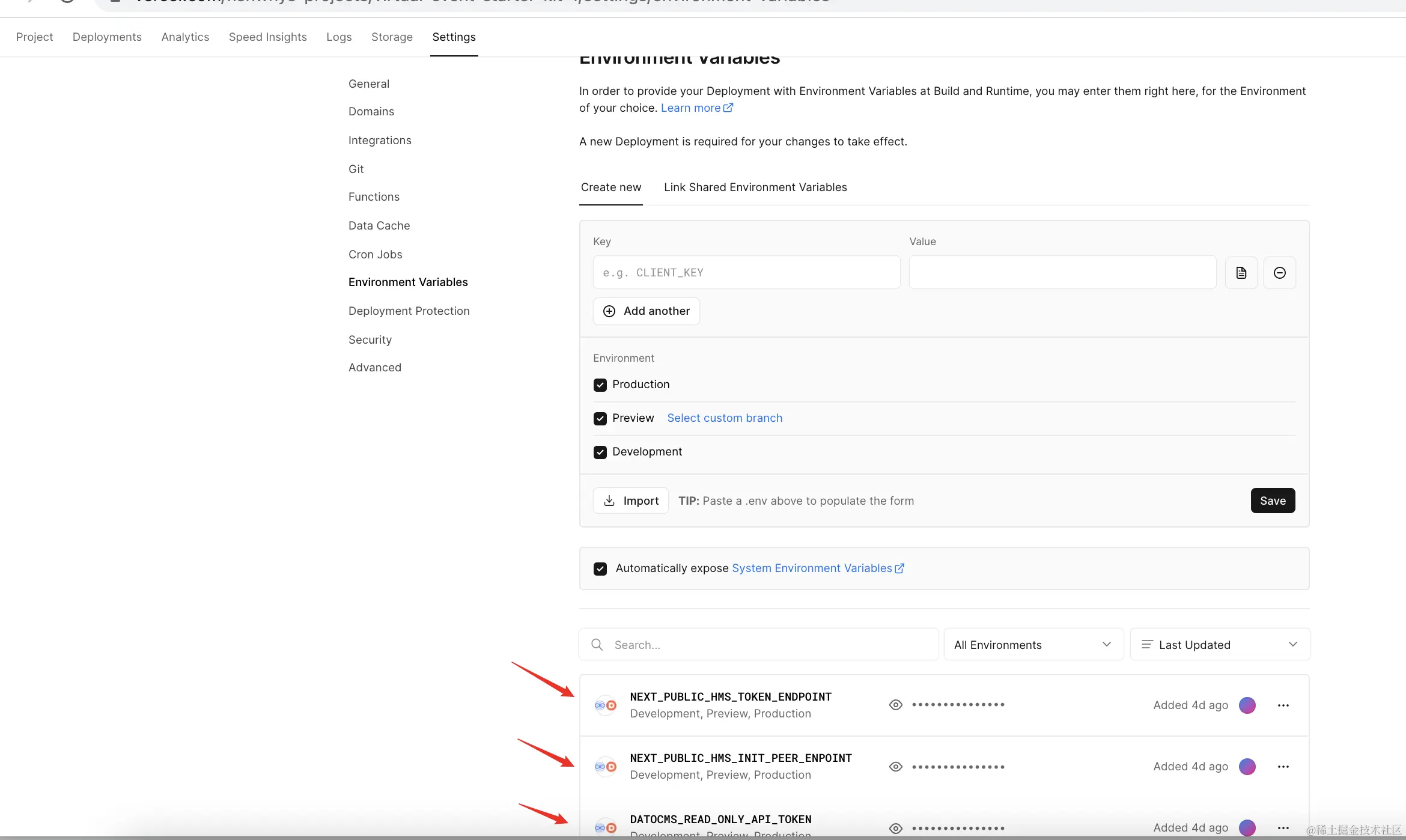The width and height of the screenshot is (1406, 840).
Task: Uncheck the Production environment checkbox
Action: point(600,385)
